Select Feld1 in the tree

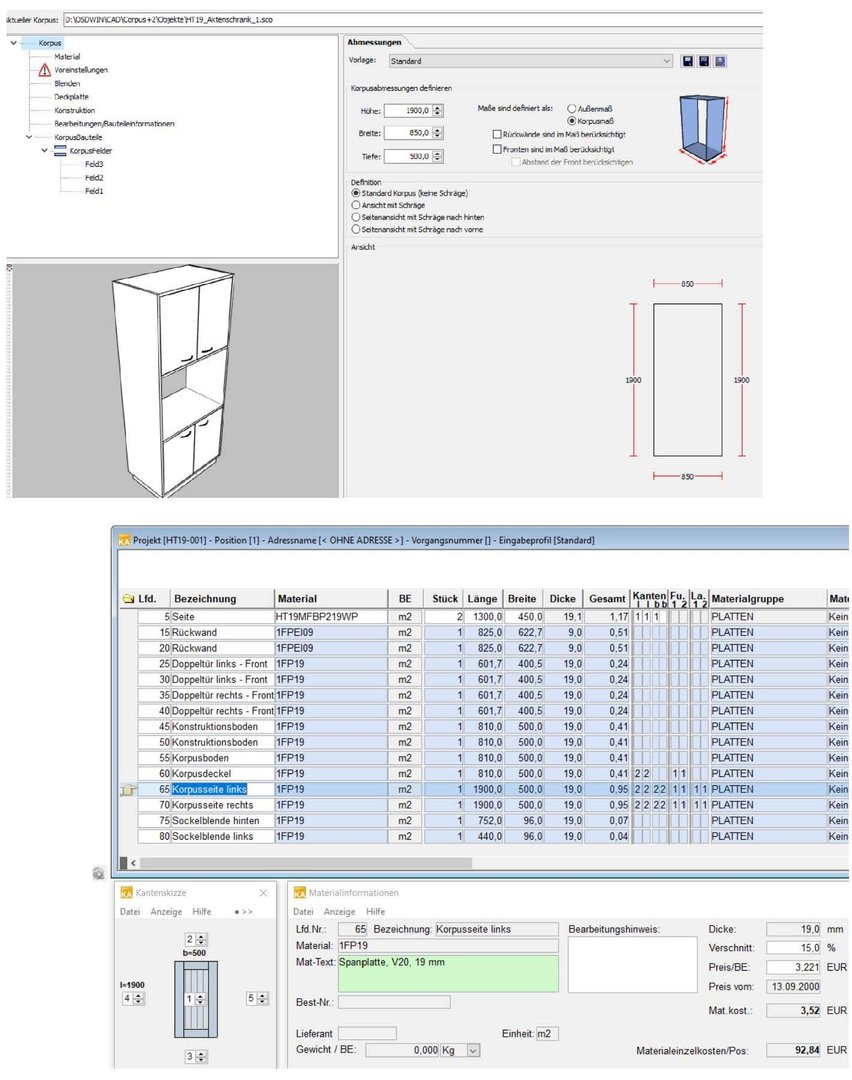(x=94, y=191)
